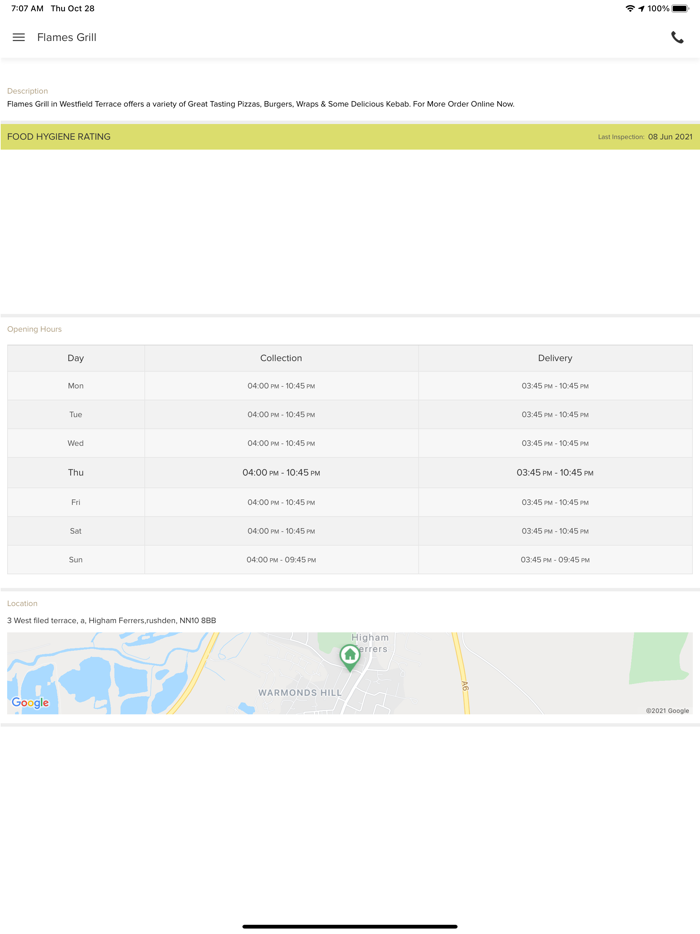Viewport: 700px width, 934px height.
Task: Click the Day column header
Action: pyautogui.click(x=76, y=358)
